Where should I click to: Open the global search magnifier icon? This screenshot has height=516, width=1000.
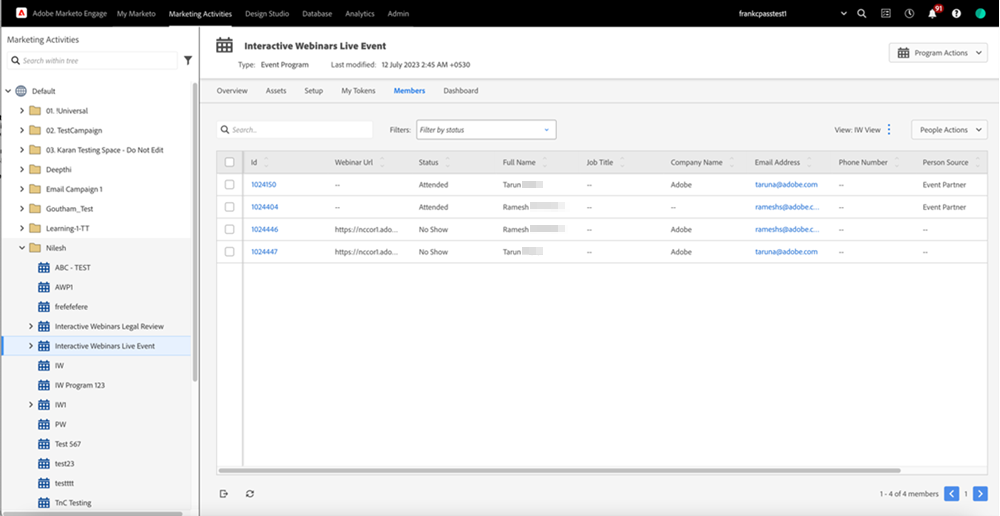click(862, 13)
